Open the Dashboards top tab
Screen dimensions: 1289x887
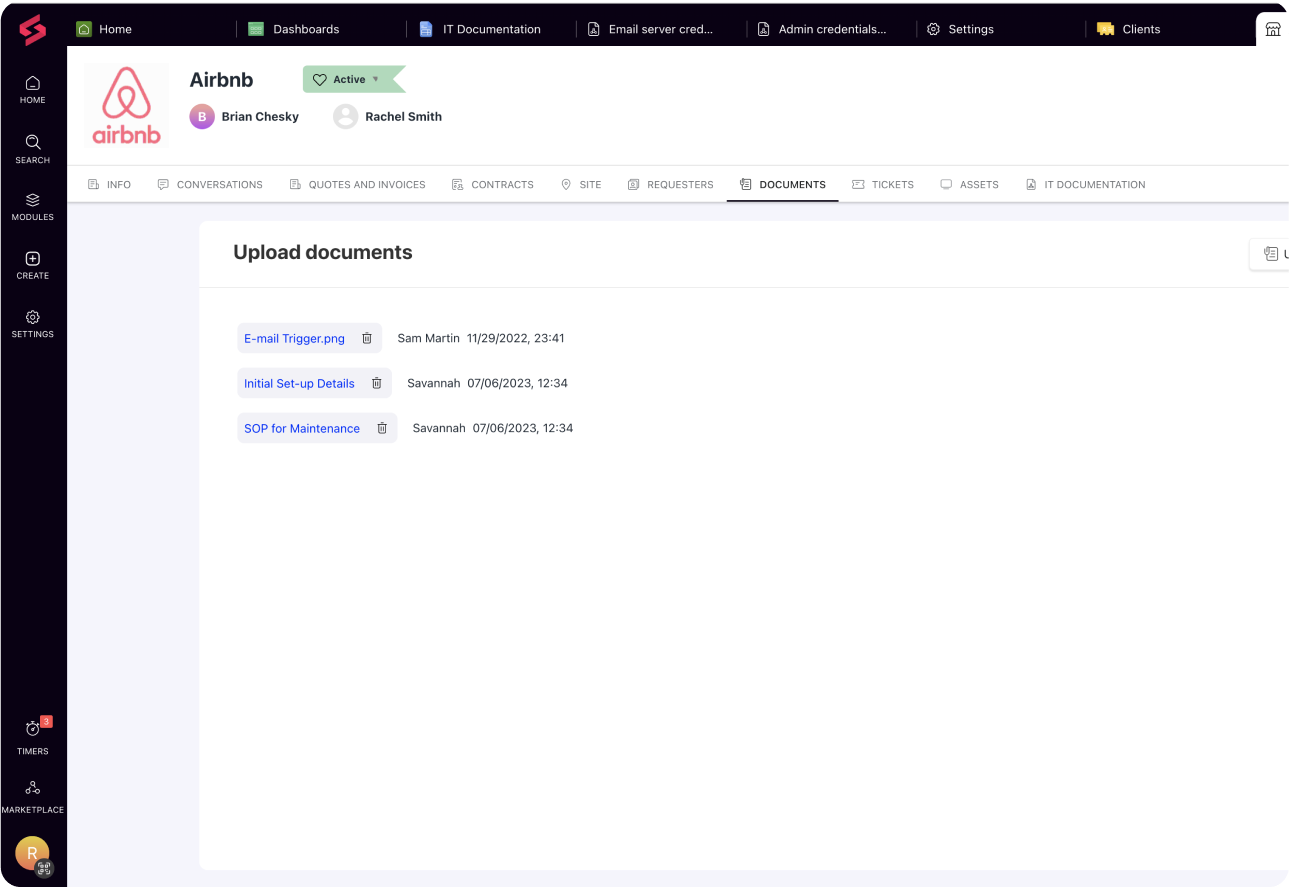click(295, 29)
